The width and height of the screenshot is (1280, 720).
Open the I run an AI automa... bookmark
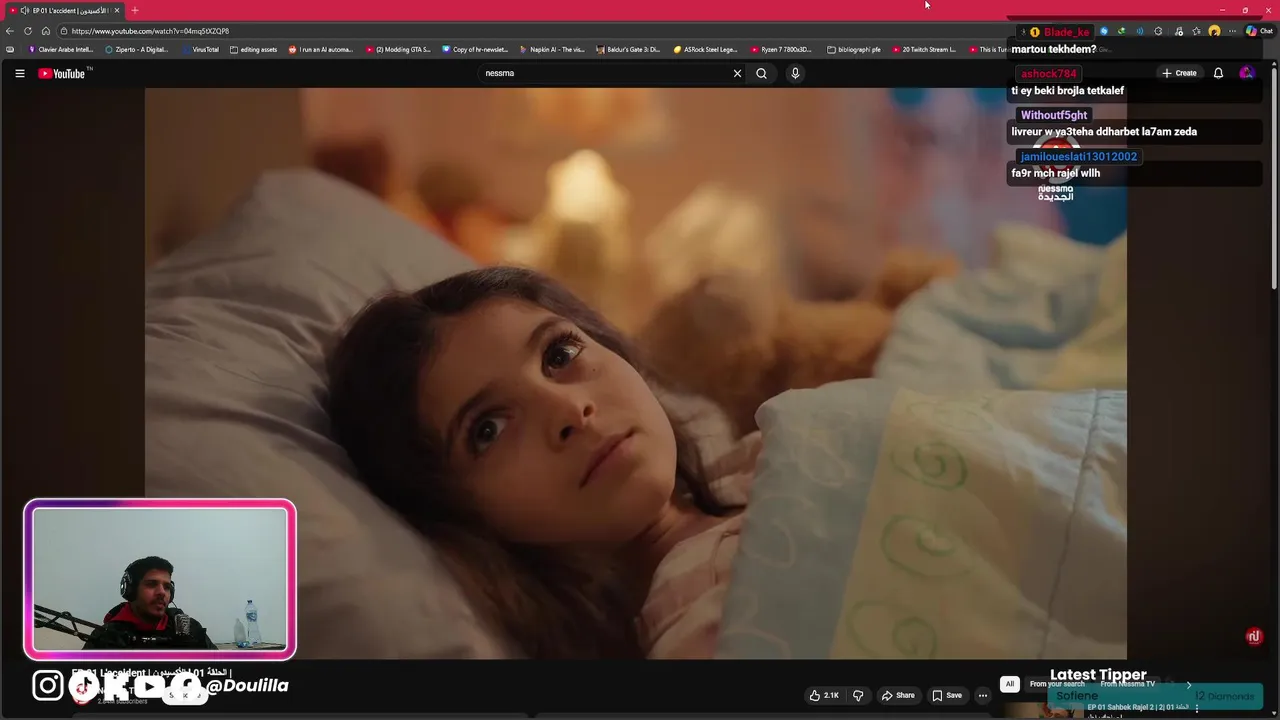click(321, 49)
